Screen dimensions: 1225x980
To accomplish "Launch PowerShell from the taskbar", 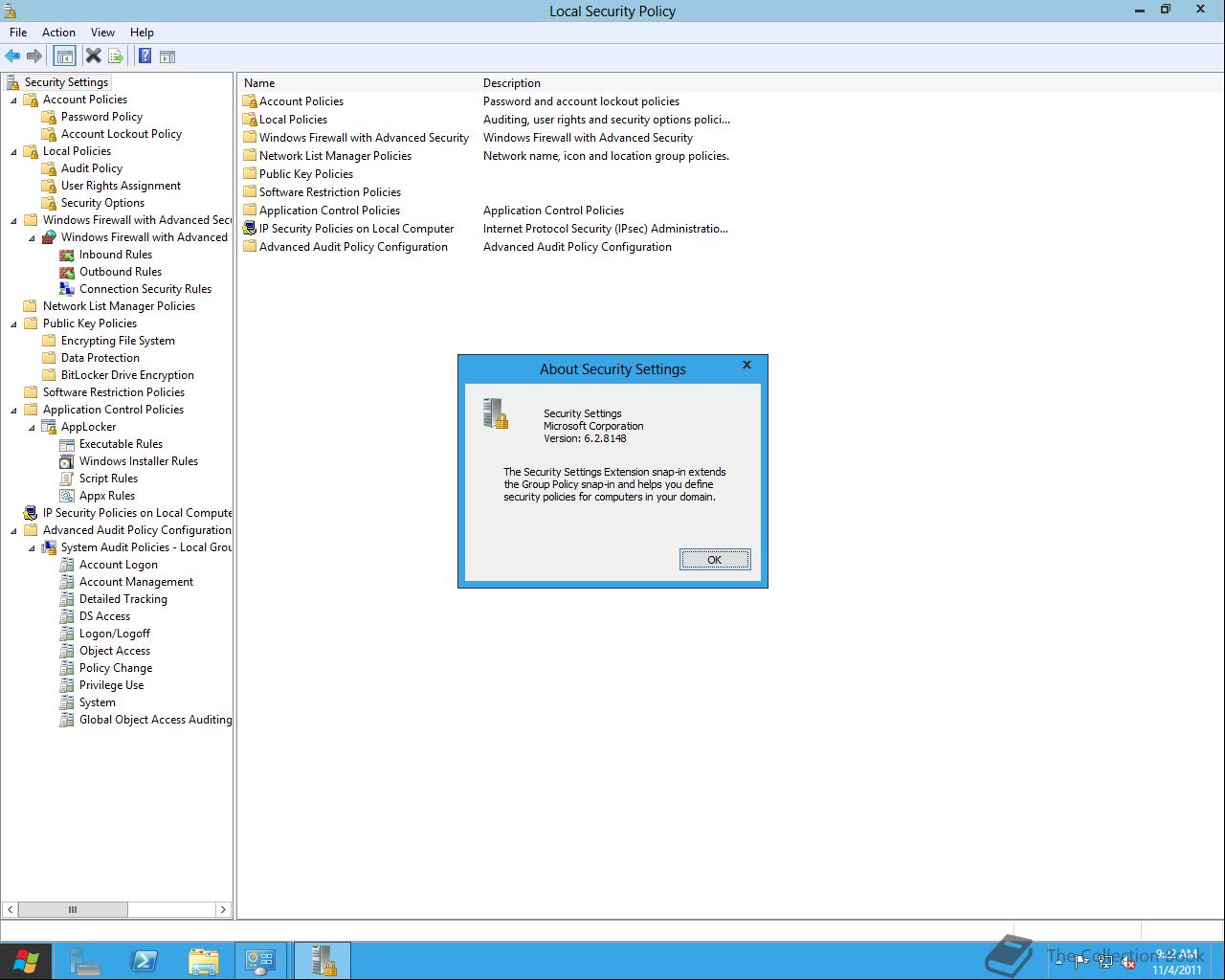I will click(x=145, y=961).
